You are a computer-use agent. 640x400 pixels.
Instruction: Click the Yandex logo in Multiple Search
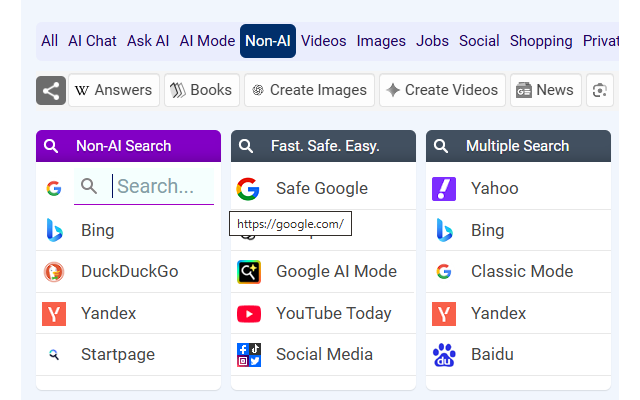click(x=444, y=313)
